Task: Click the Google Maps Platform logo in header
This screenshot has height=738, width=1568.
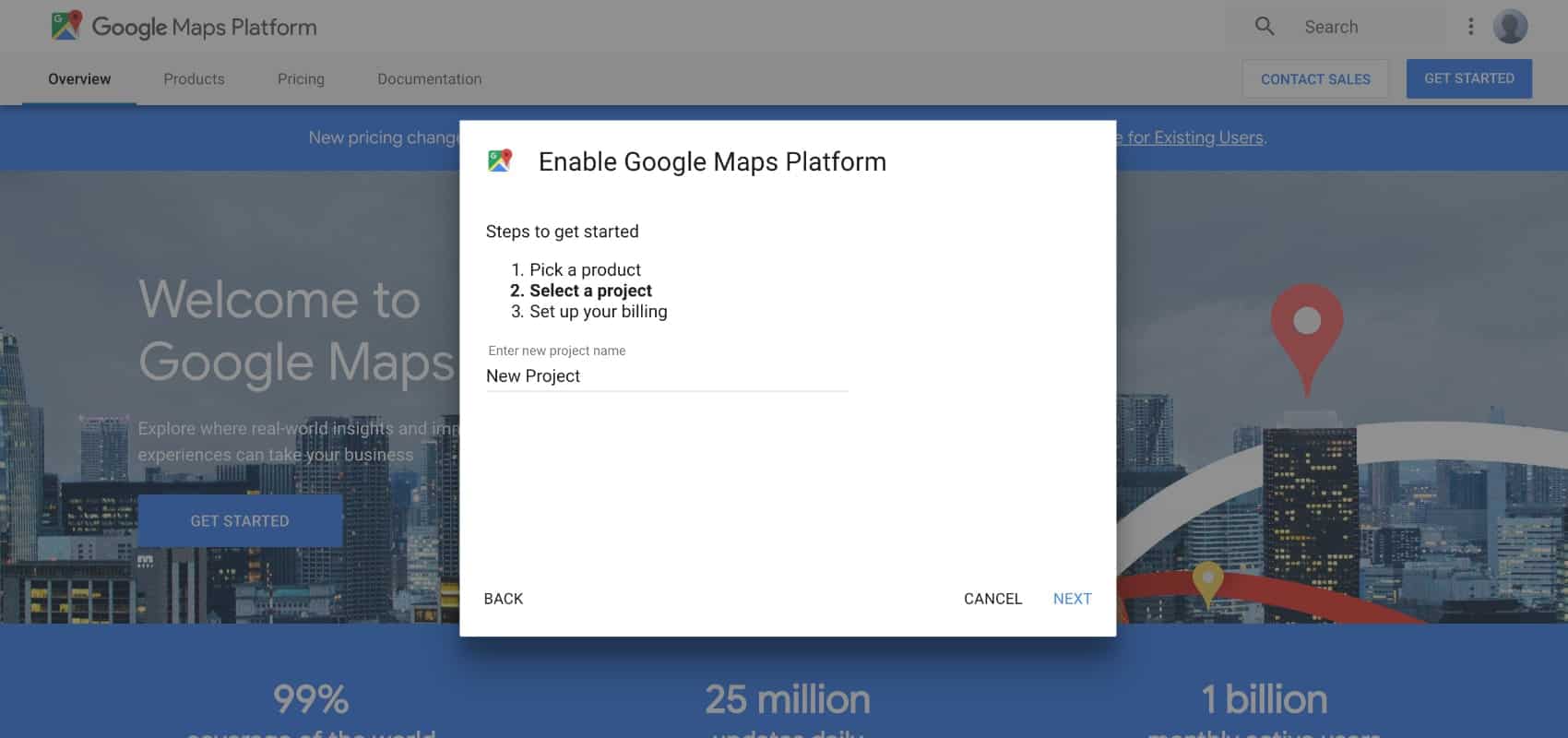Action: click(184, 27)
